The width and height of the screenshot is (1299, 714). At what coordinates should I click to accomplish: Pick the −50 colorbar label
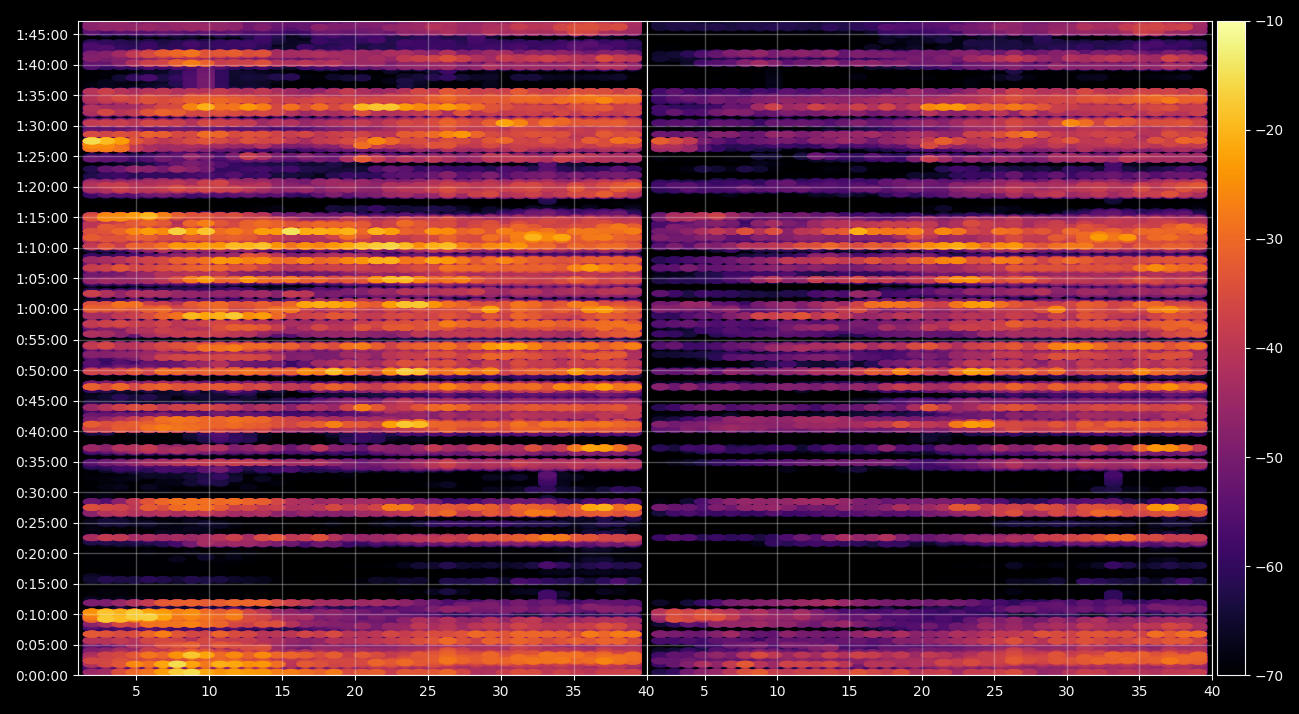point(1269,458)
